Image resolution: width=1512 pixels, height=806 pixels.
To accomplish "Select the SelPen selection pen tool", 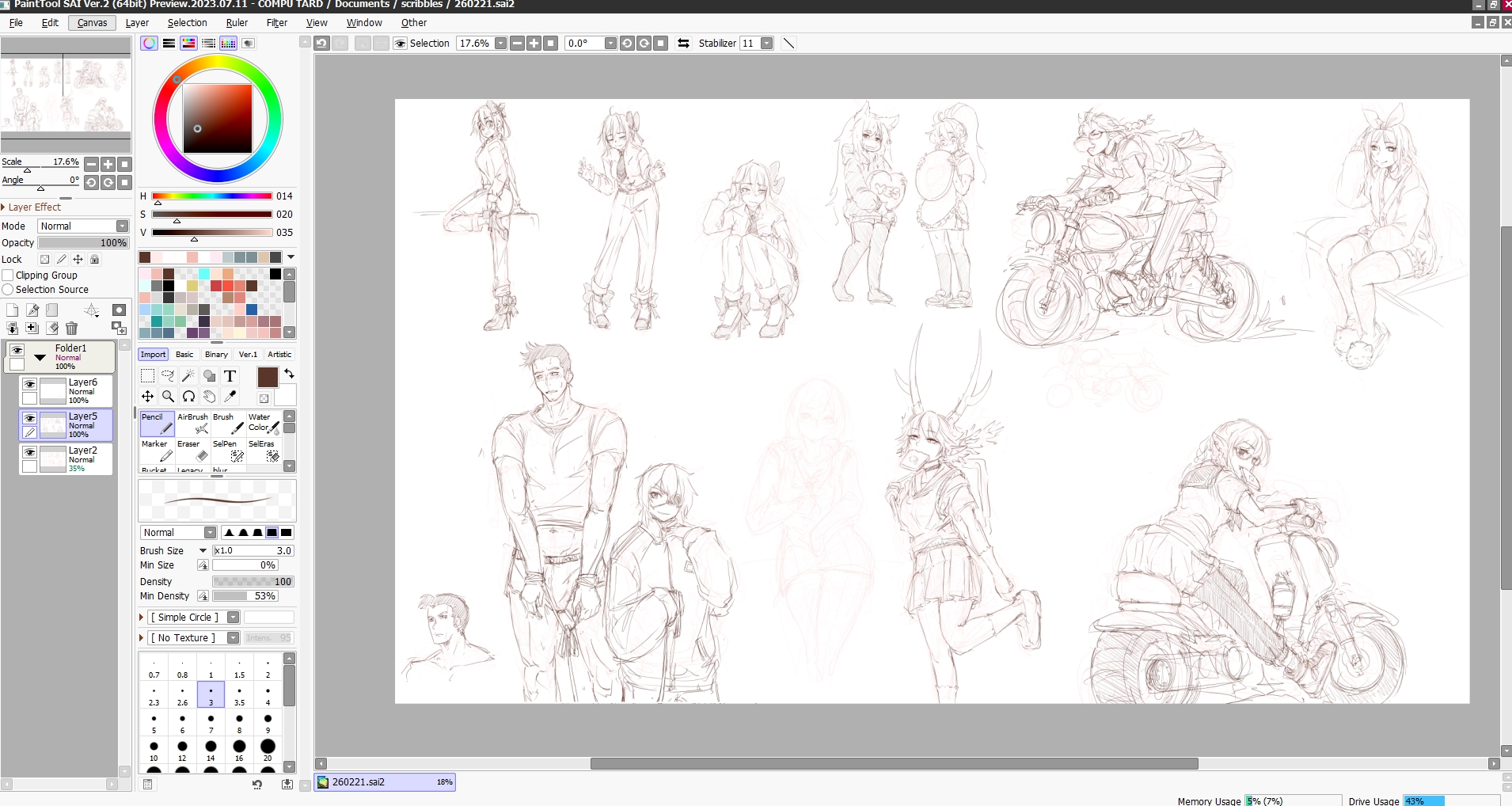I will point(229,451).
